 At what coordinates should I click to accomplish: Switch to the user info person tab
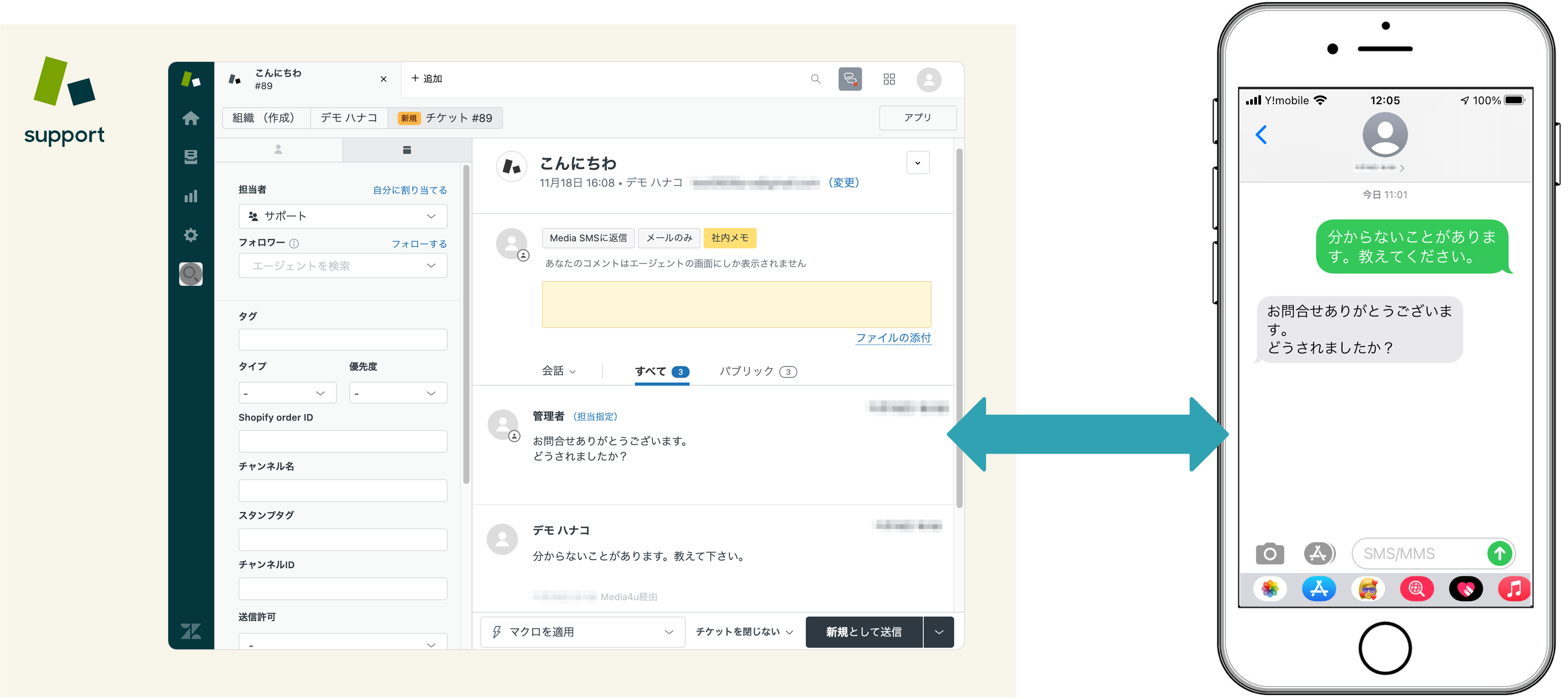point(278,149)
